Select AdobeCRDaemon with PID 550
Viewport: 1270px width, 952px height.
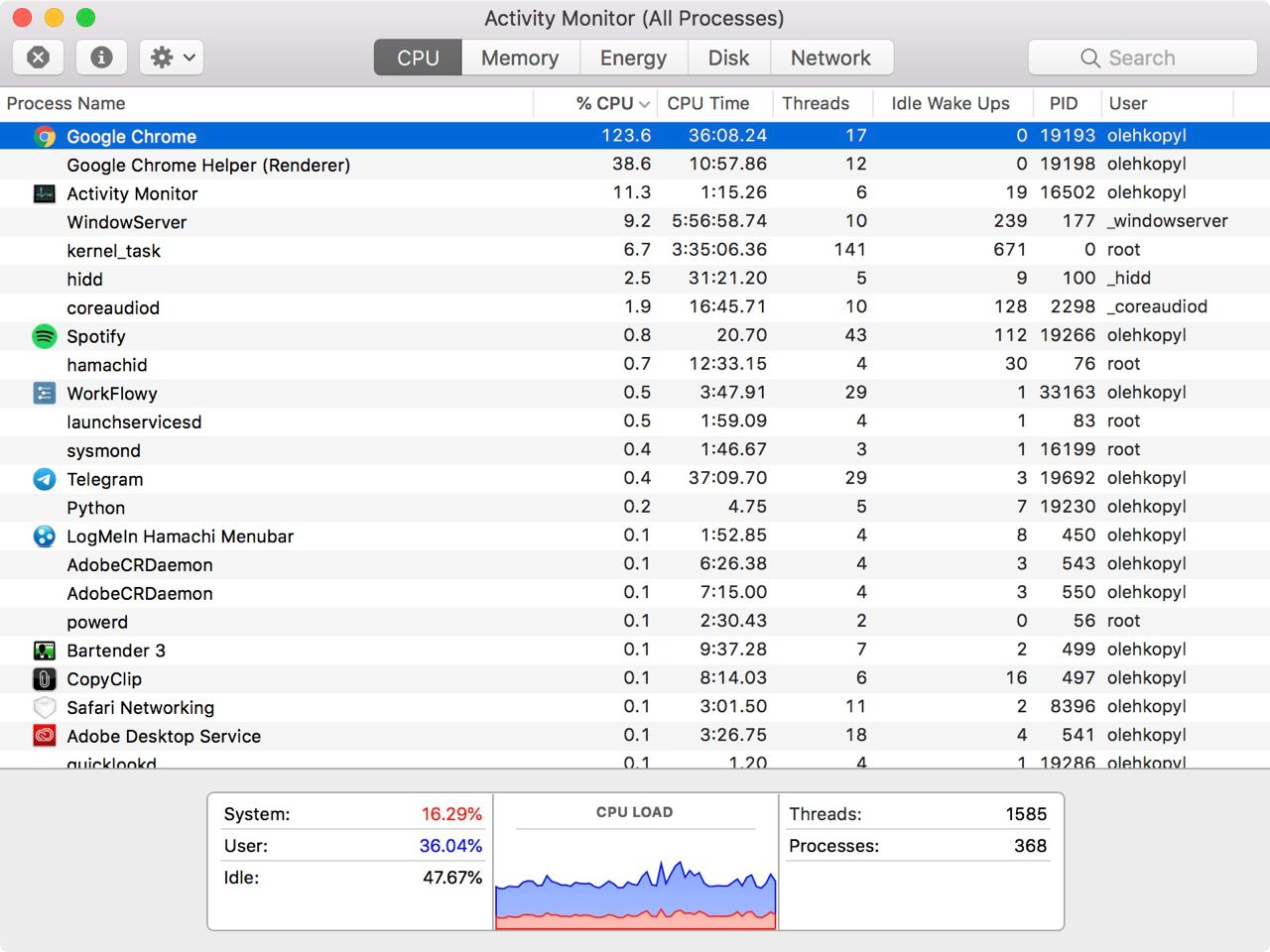[x=635, y=593]
